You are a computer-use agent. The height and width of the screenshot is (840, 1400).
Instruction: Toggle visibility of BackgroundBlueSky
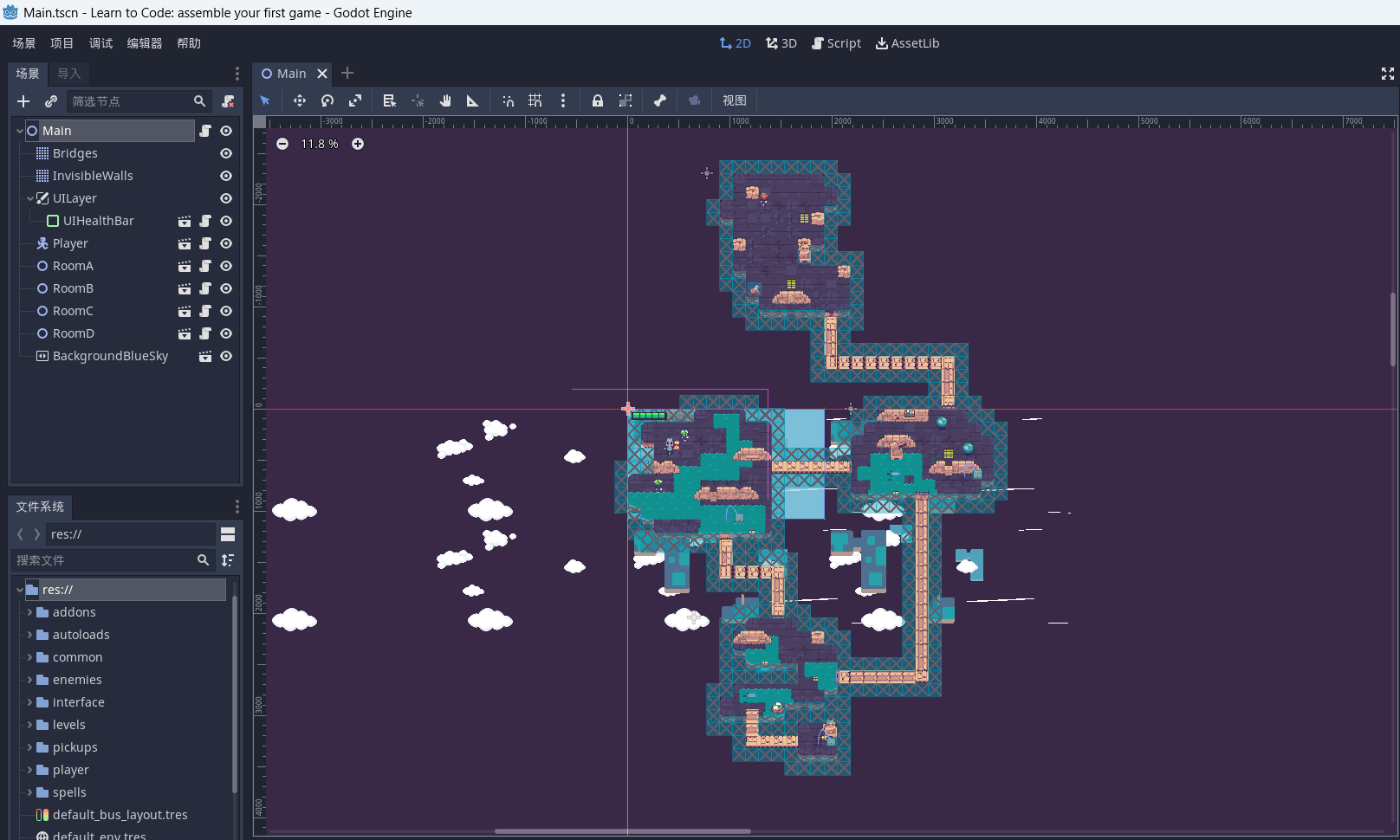[226, 356]
